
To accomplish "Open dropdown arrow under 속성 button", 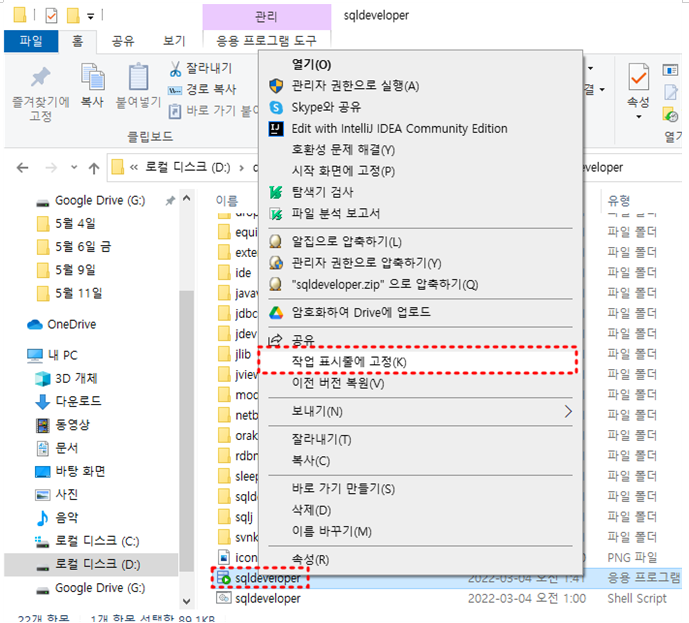I will pos(638,117).
